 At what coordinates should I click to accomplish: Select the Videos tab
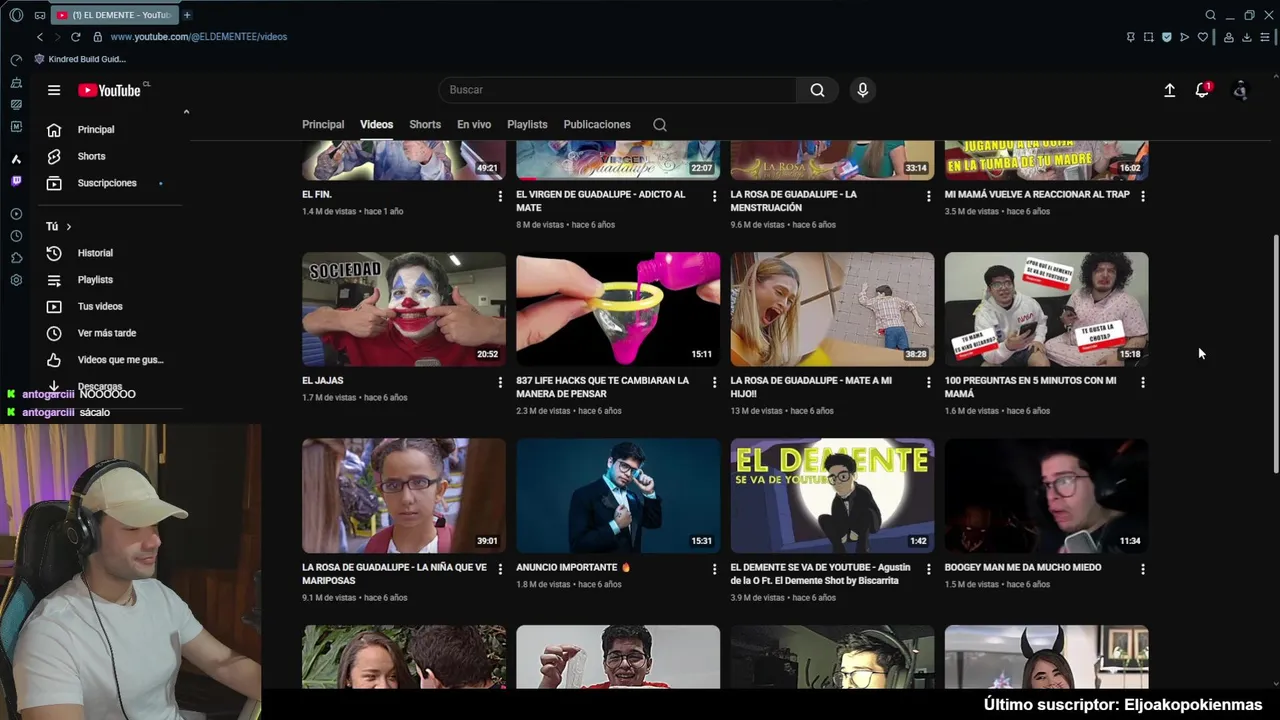(376, 125)
